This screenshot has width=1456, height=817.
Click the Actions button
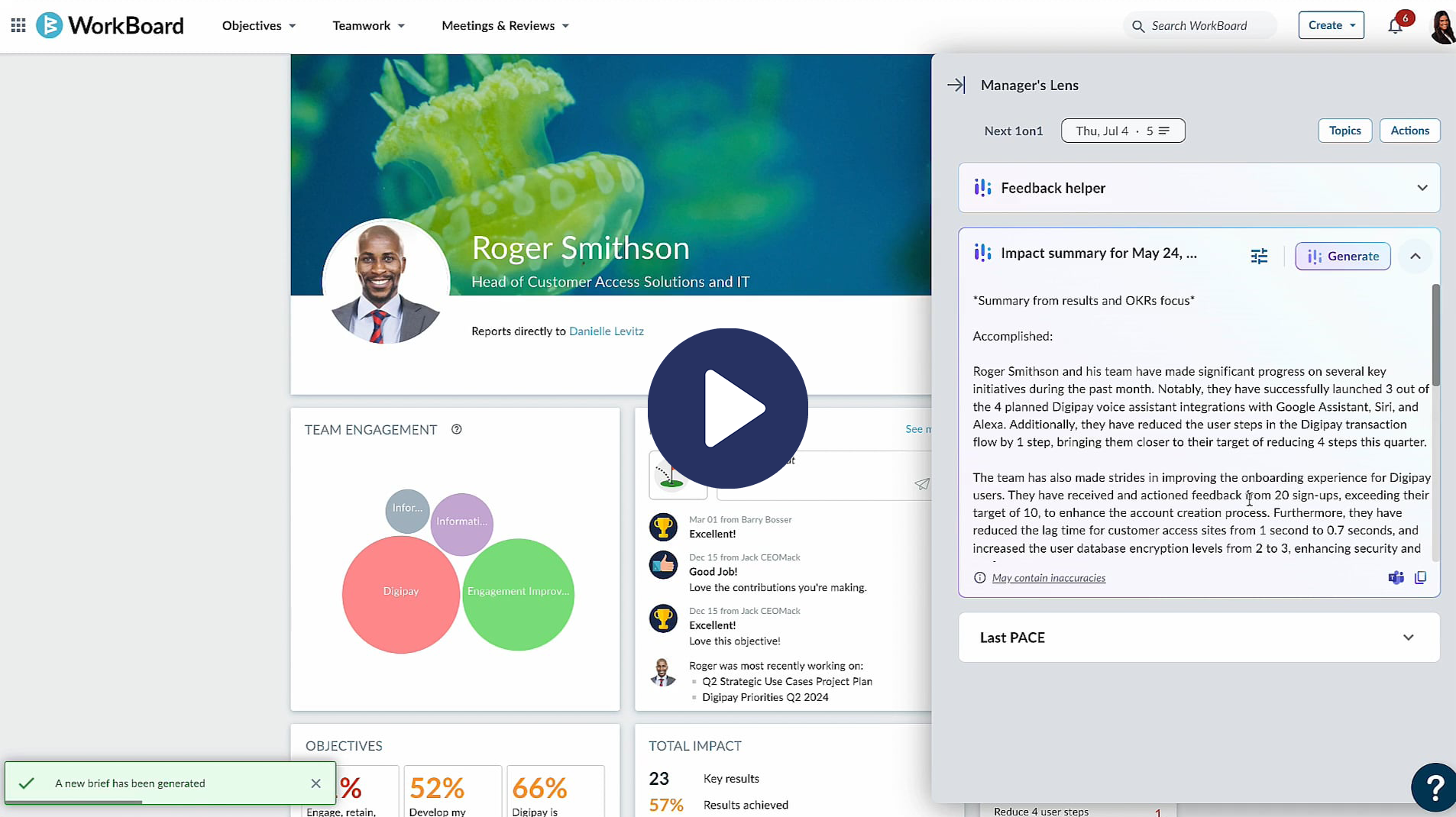[x=1409, y=131]
